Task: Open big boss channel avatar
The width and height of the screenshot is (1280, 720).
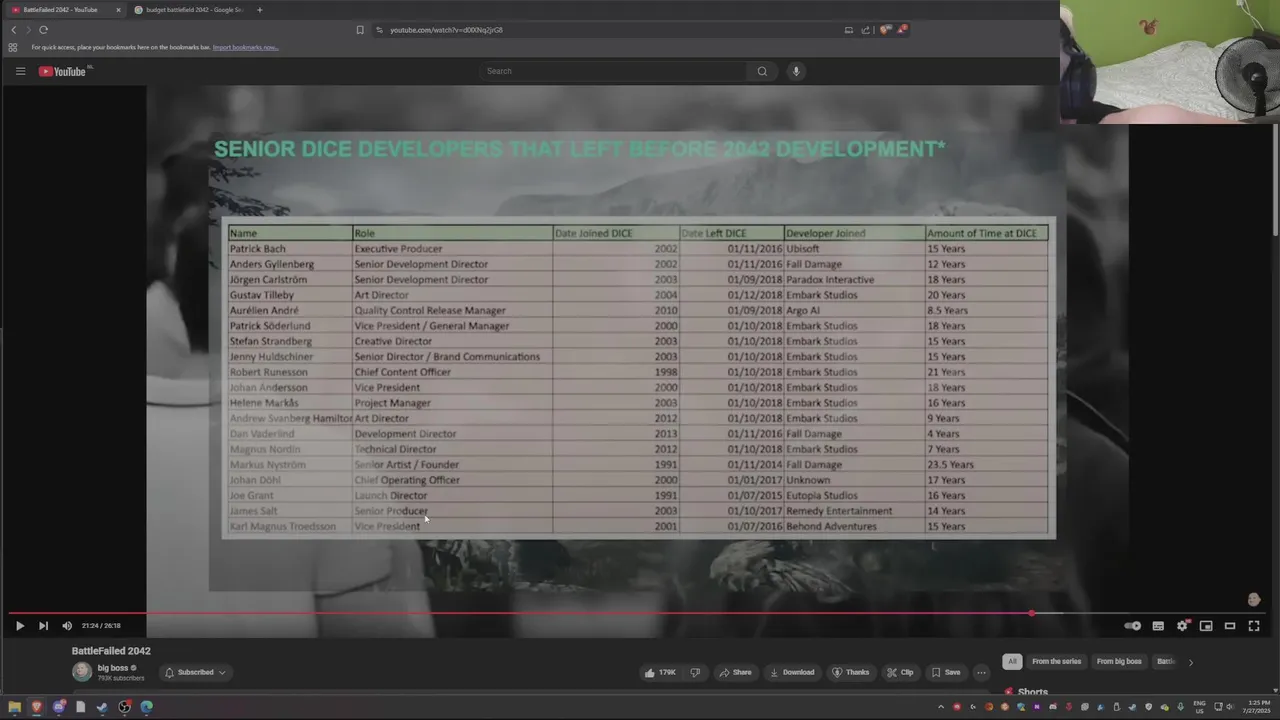Action: (81, 672)
